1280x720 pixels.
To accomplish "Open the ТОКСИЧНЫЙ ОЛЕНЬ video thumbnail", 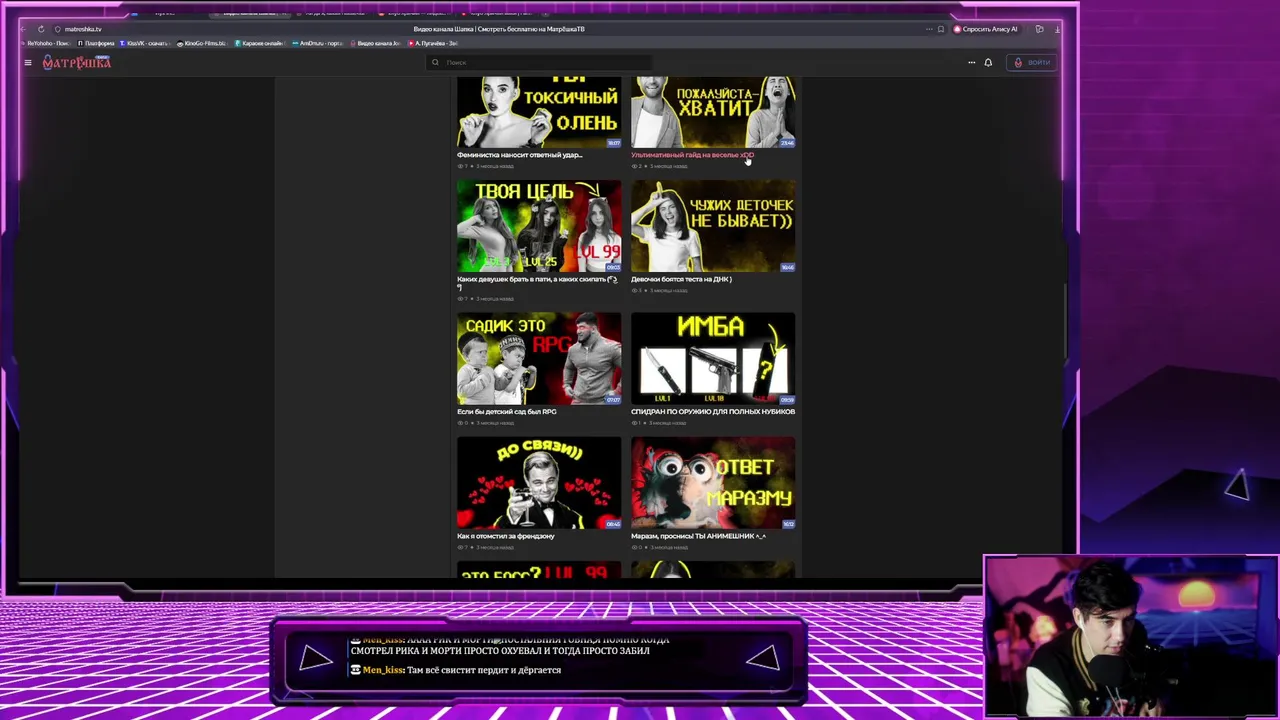I will point(539,112).
